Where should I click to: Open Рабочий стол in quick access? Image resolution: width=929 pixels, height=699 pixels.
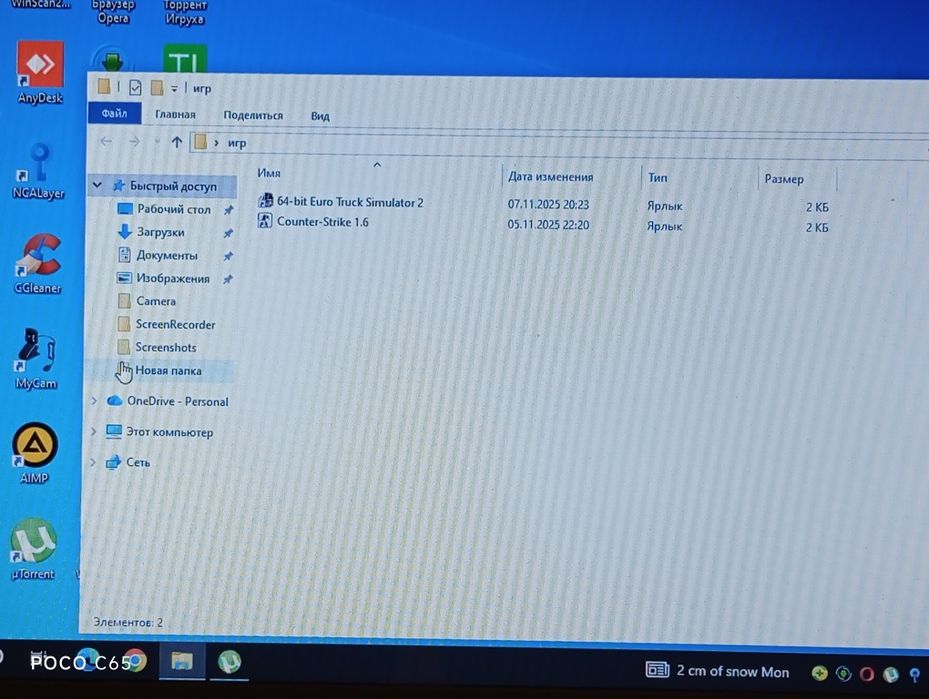(x=174, y=209)
